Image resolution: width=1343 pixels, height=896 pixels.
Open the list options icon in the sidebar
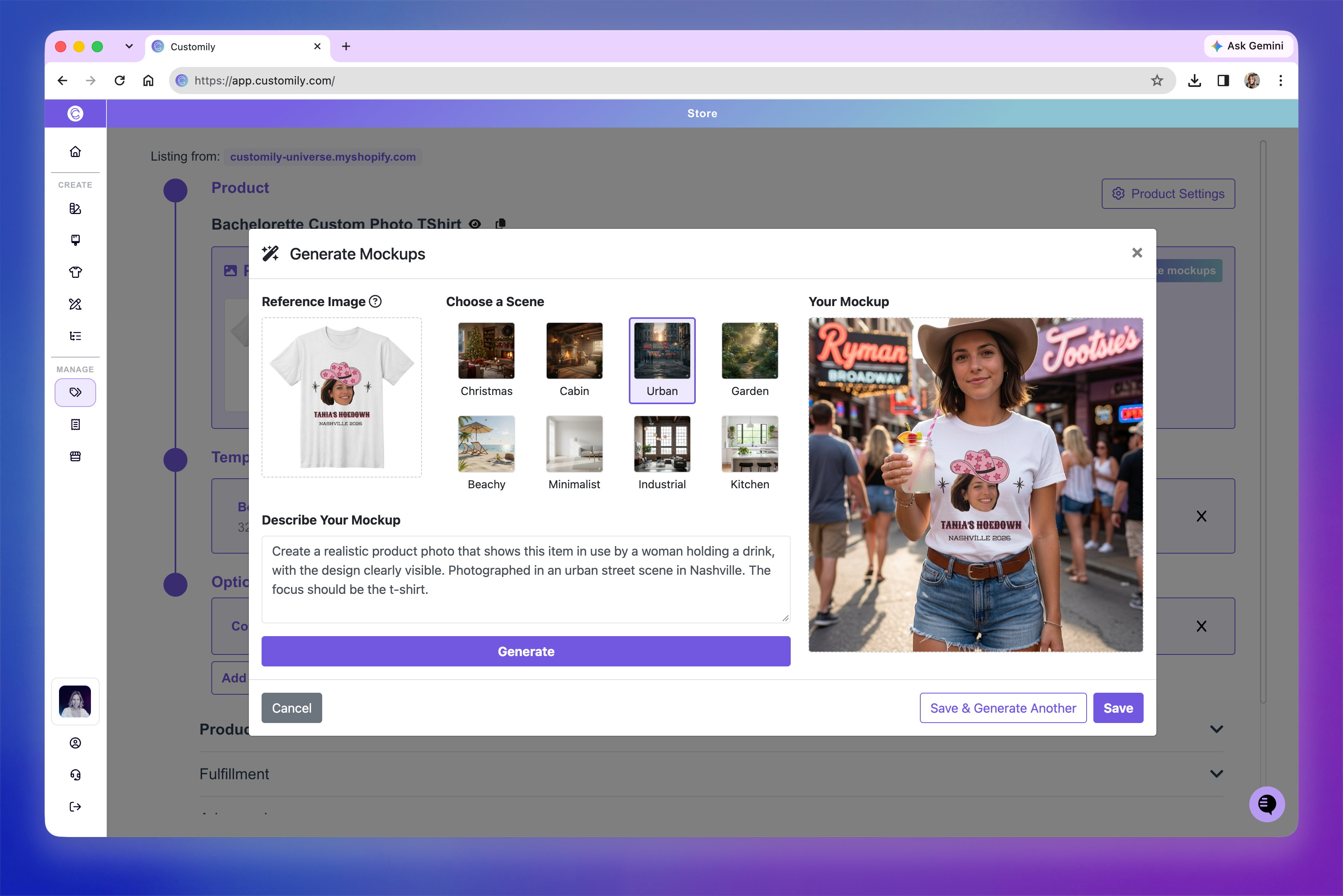75,336
